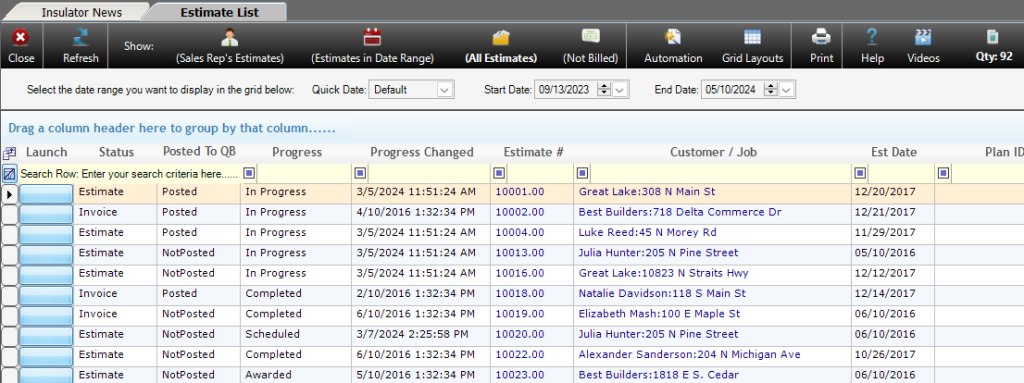Click estimate number 10016.00

(x=520, y=273)
